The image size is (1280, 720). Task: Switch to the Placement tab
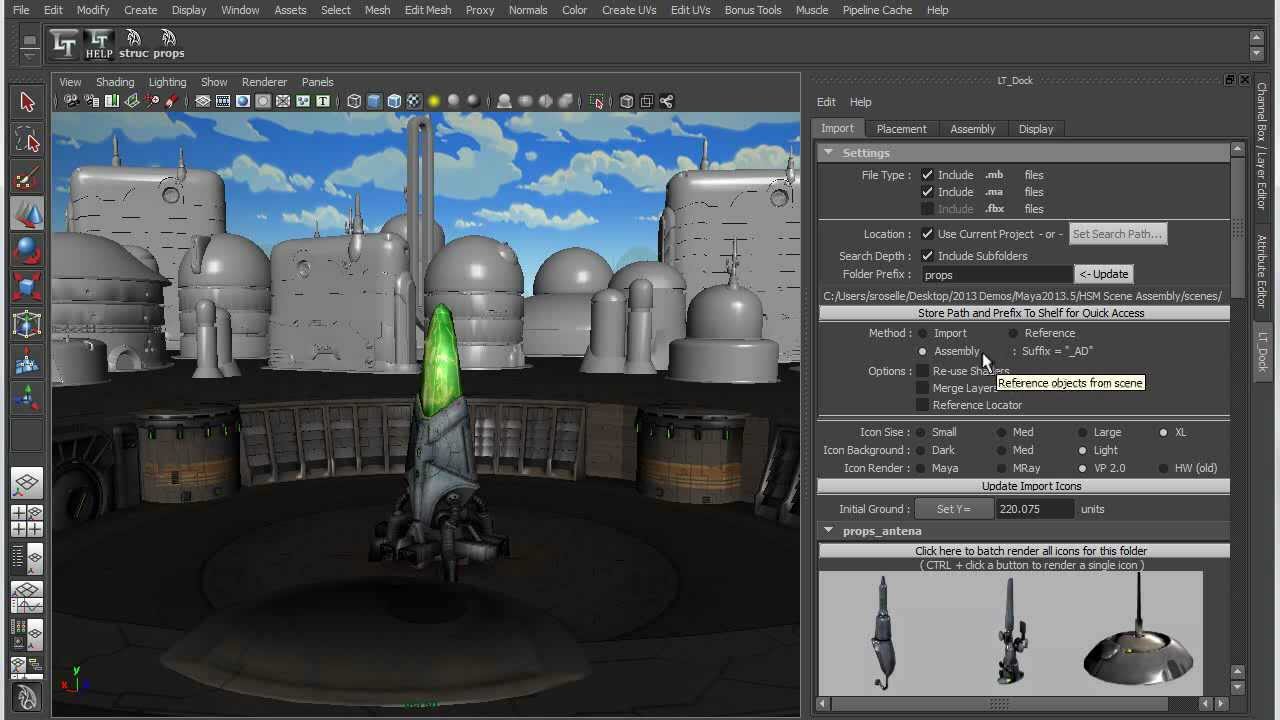pyautogui.click(x=901, y=129)
